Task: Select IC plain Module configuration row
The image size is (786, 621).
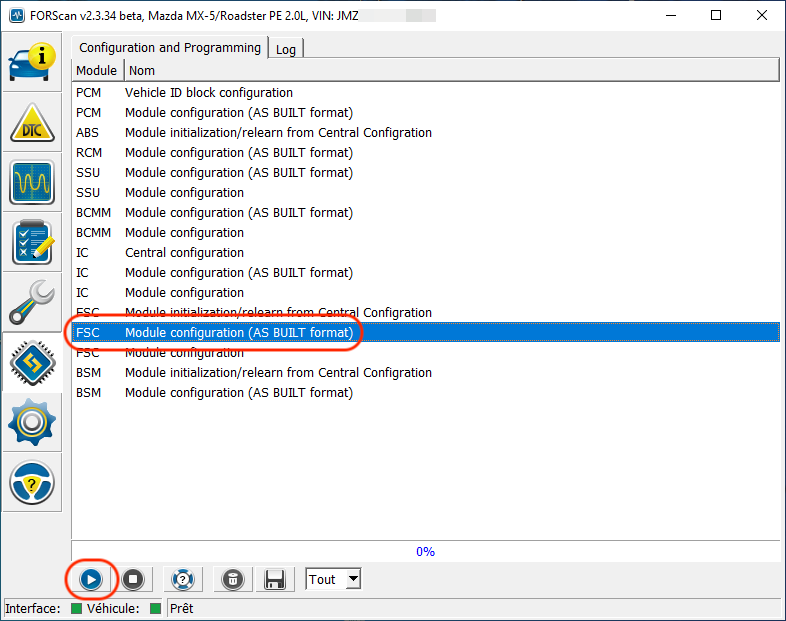Action: pos(426,293)
